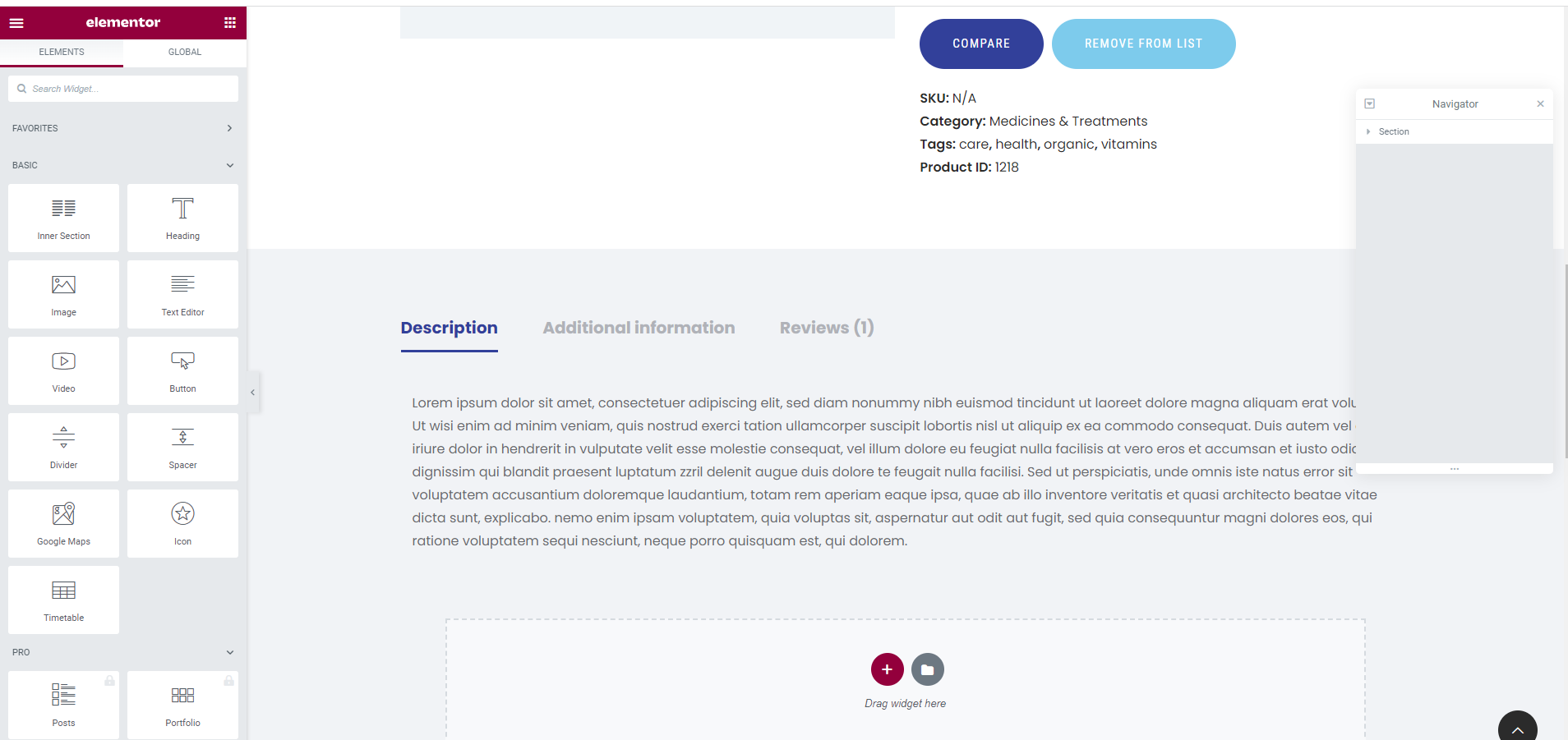Collapse the Elementor side panel
The height and width of the screenshot is (740, 1568).
tap(253, 393)
